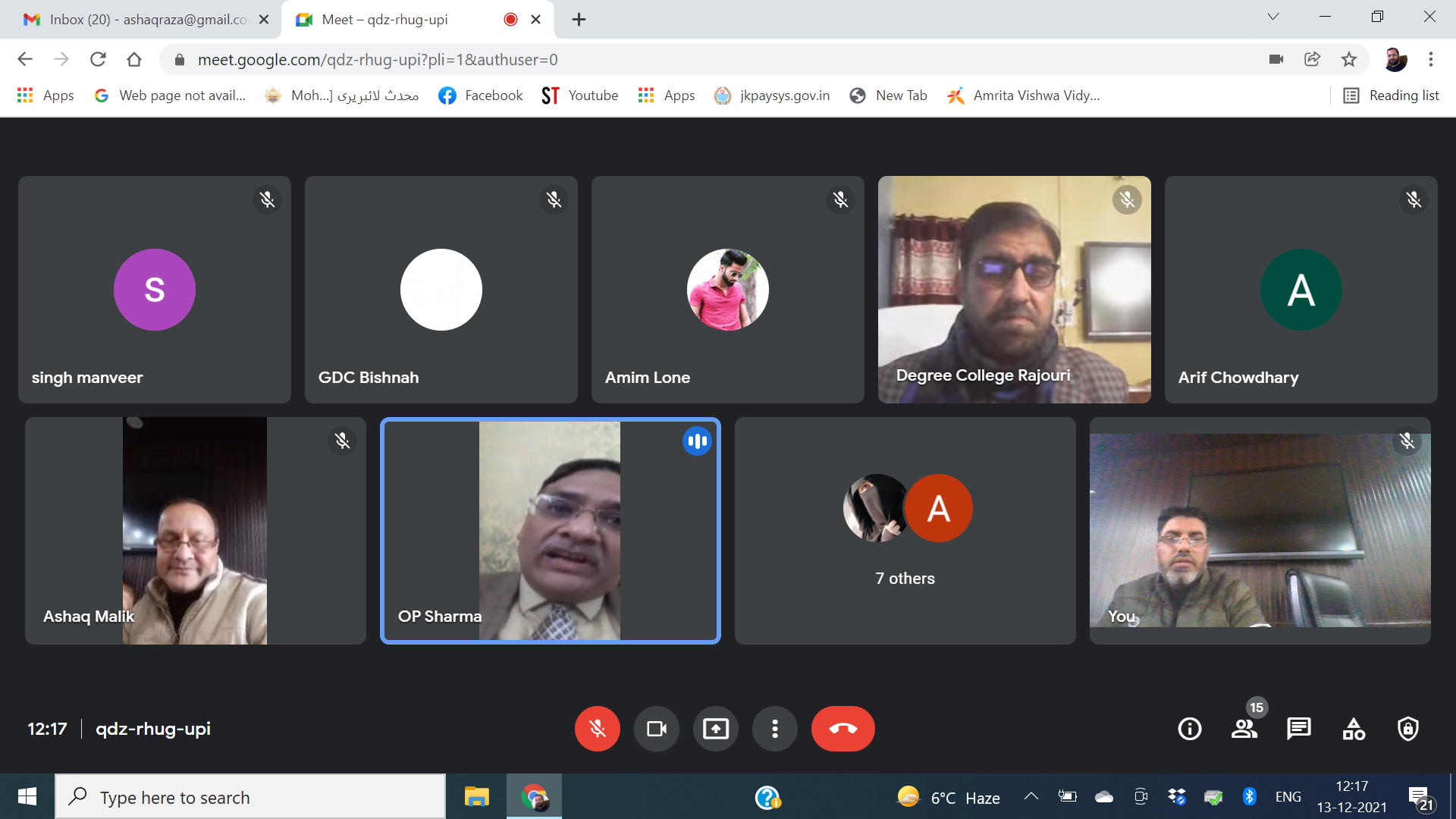Toggle camera permission icon in address bar
Image resolution: width=1456 pixels, height=819 pixels.
click(1276, 59)
